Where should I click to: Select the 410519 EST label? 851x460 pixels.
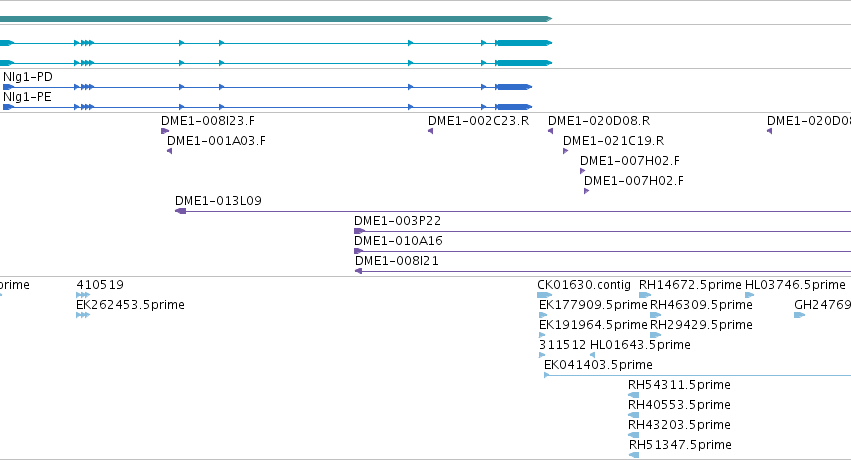click(x=100, y=285)
